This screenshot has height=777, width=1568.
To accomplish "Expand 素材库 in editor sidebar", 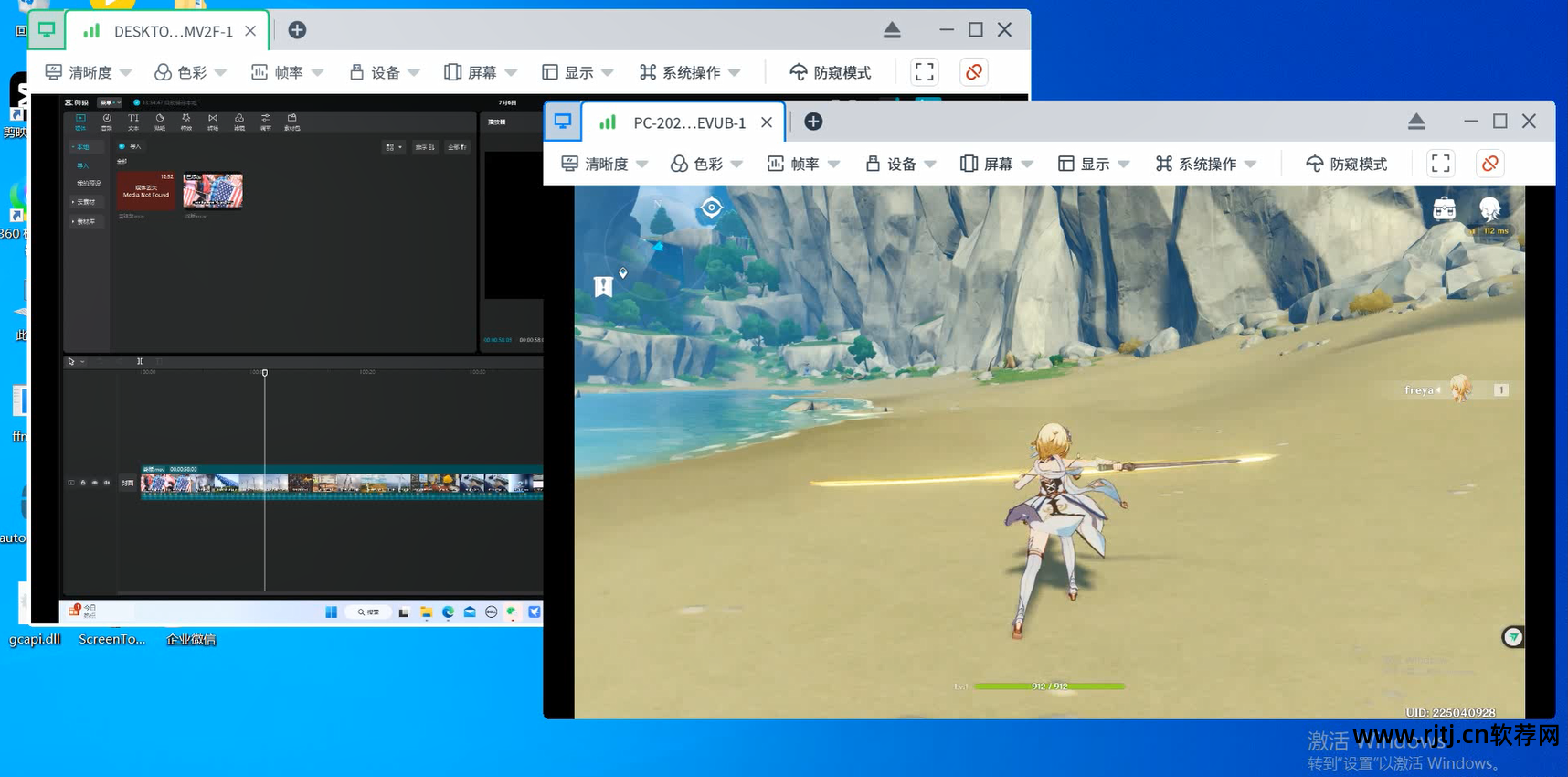I will point(88,222).
